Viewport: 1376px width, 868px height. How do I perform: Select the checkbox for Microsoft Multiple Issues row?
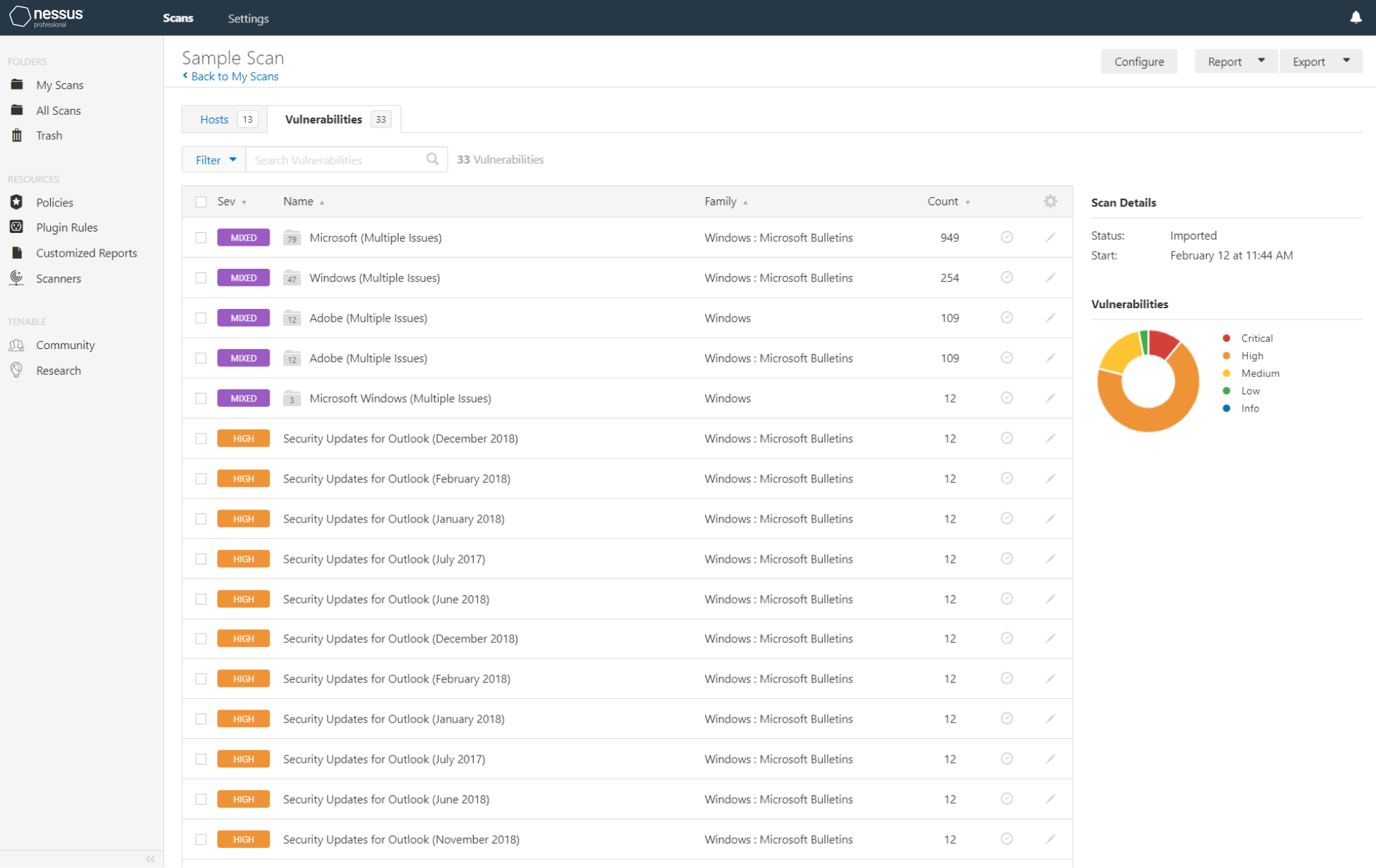tap(200, 238)
